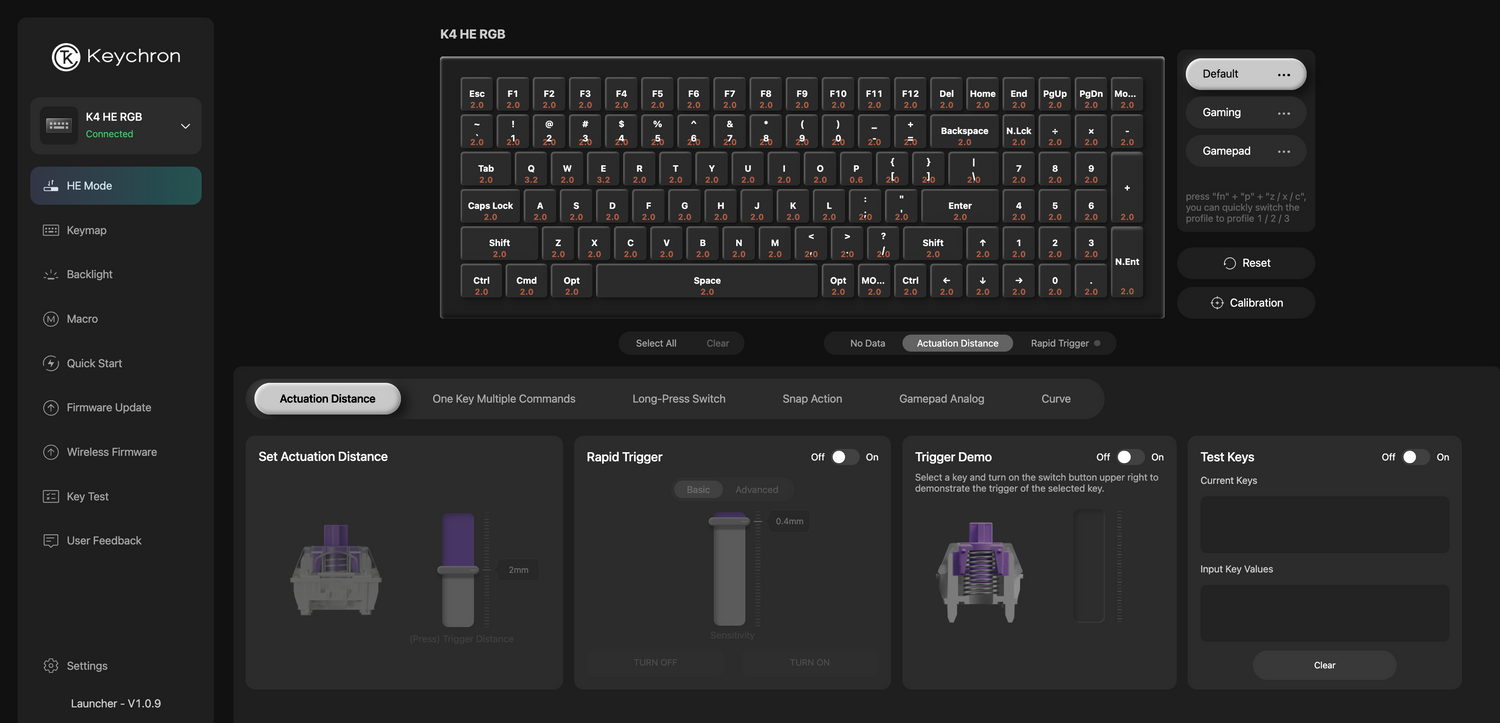Open Settings gear icon

51,666
